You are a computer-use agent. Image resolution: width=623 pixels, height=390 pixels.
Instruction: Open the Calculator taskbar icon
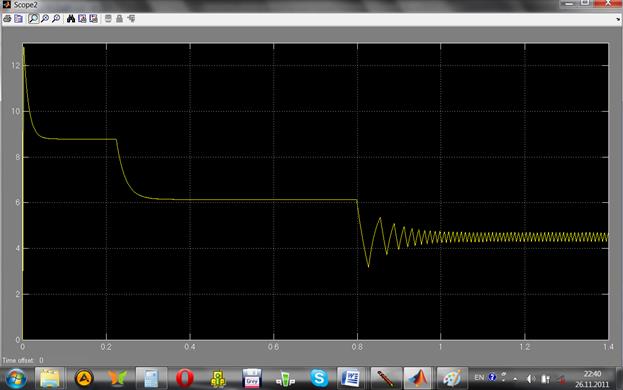[151, 378]
